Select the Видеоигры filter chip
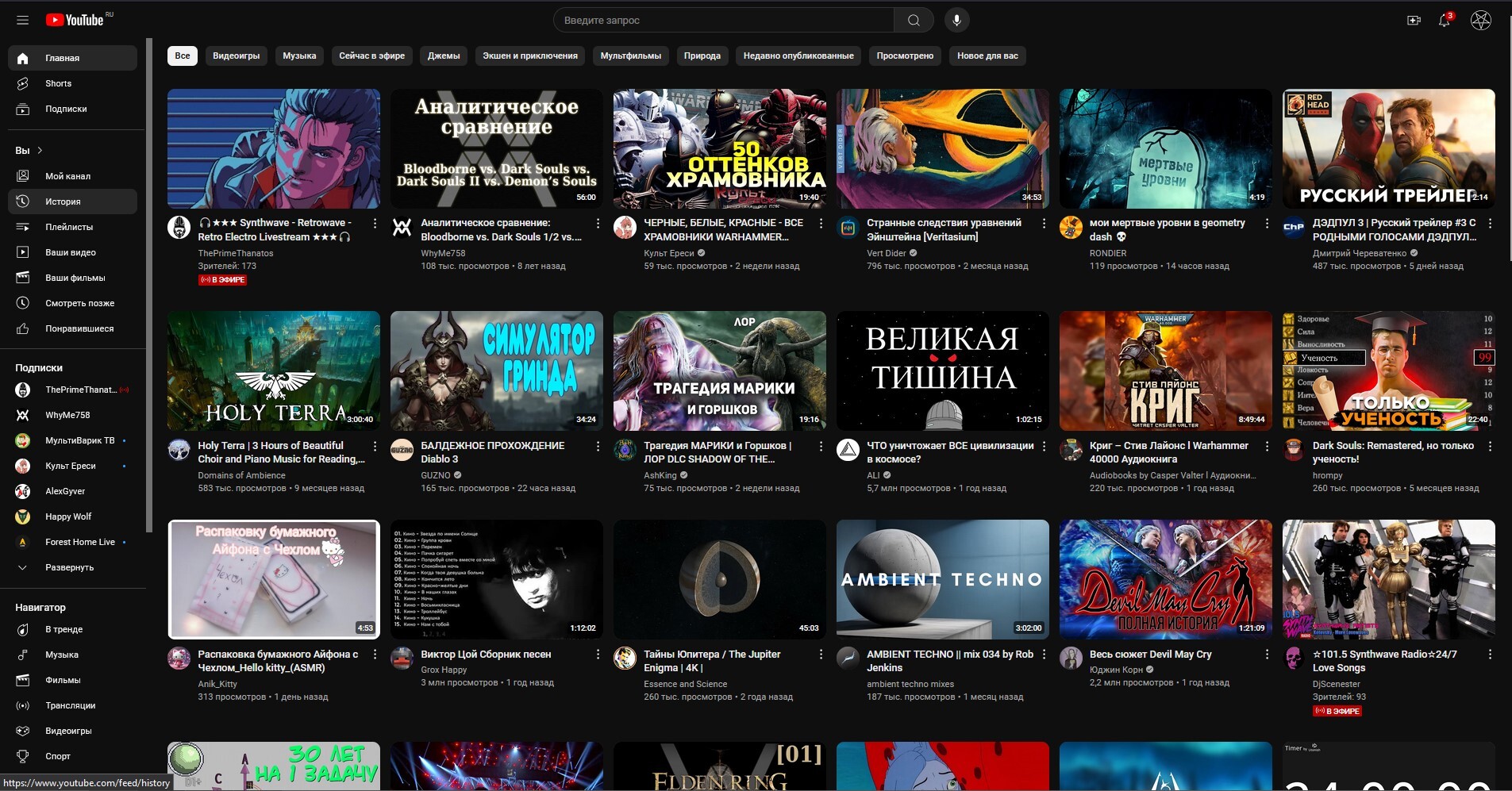Screen dimensions: 1512x791 click(x=236, y=56)
